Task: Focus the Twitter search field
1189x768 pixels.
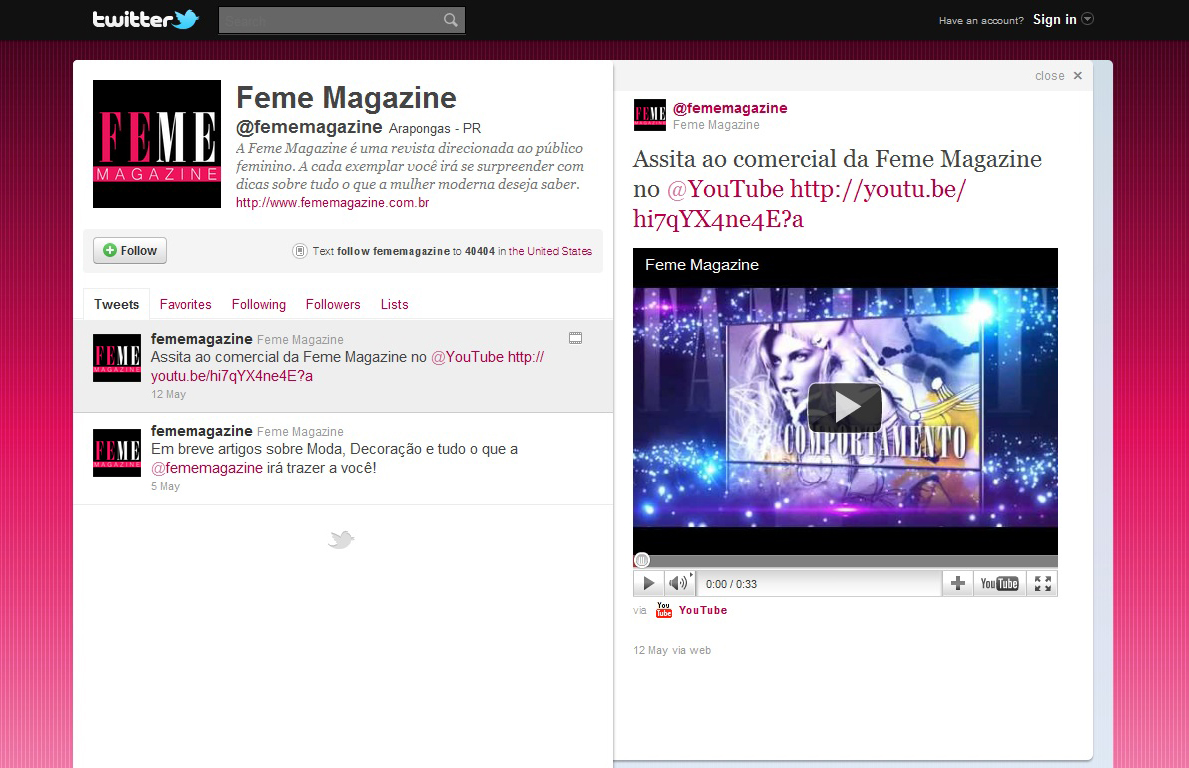Action: coord(341,20)
